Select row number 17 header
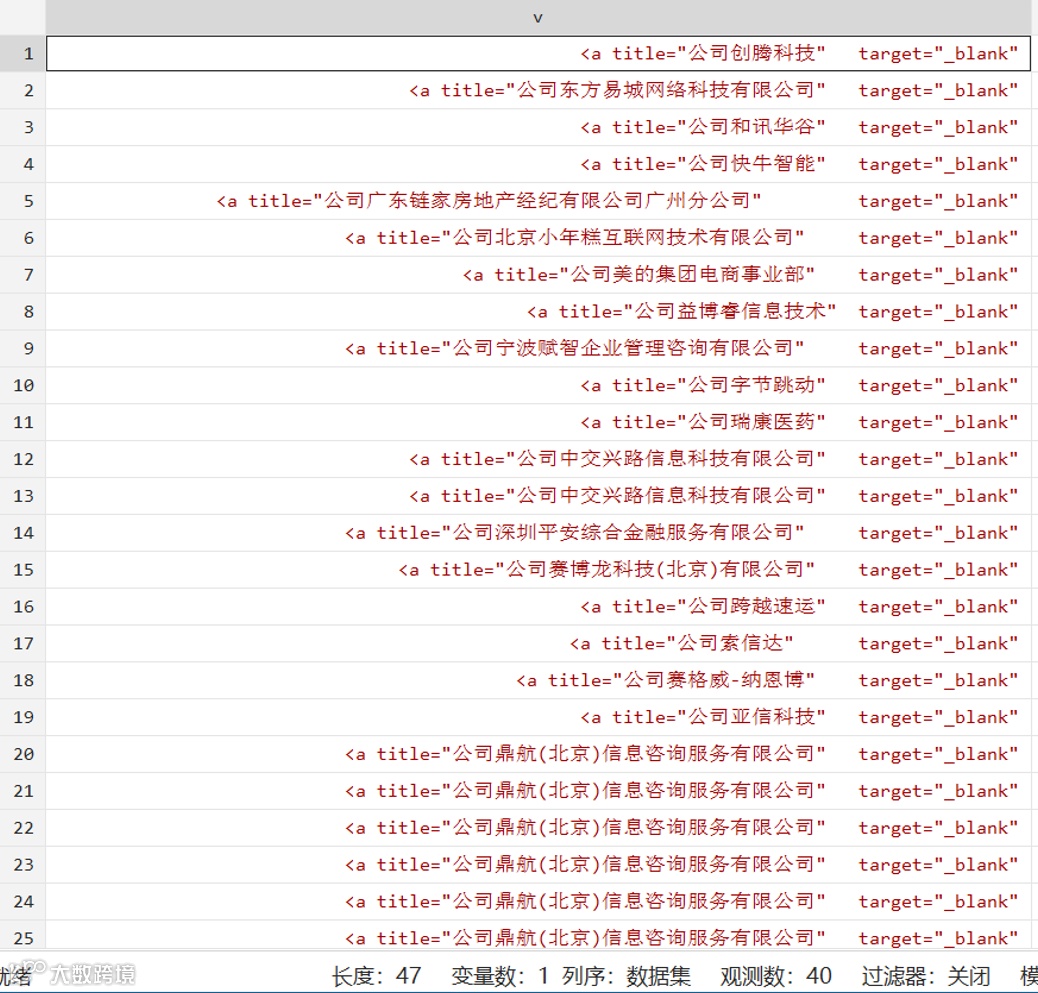 click(x=23, y=643)
